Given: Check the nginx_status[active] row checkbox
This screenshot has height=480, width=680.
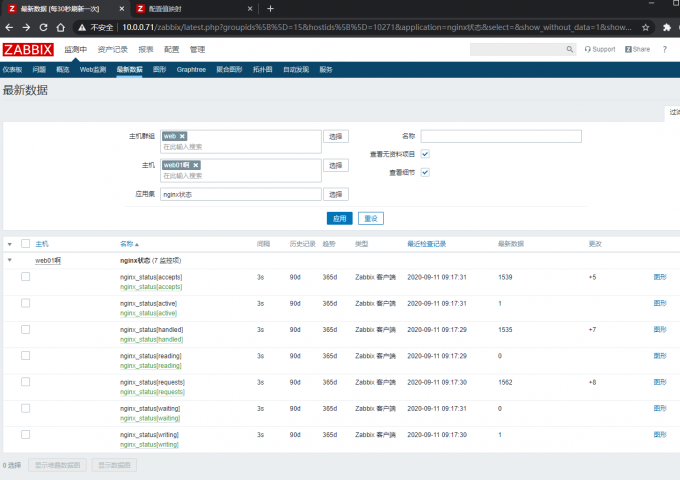Looking at the screenshot, I should click(x=26, y=303).
